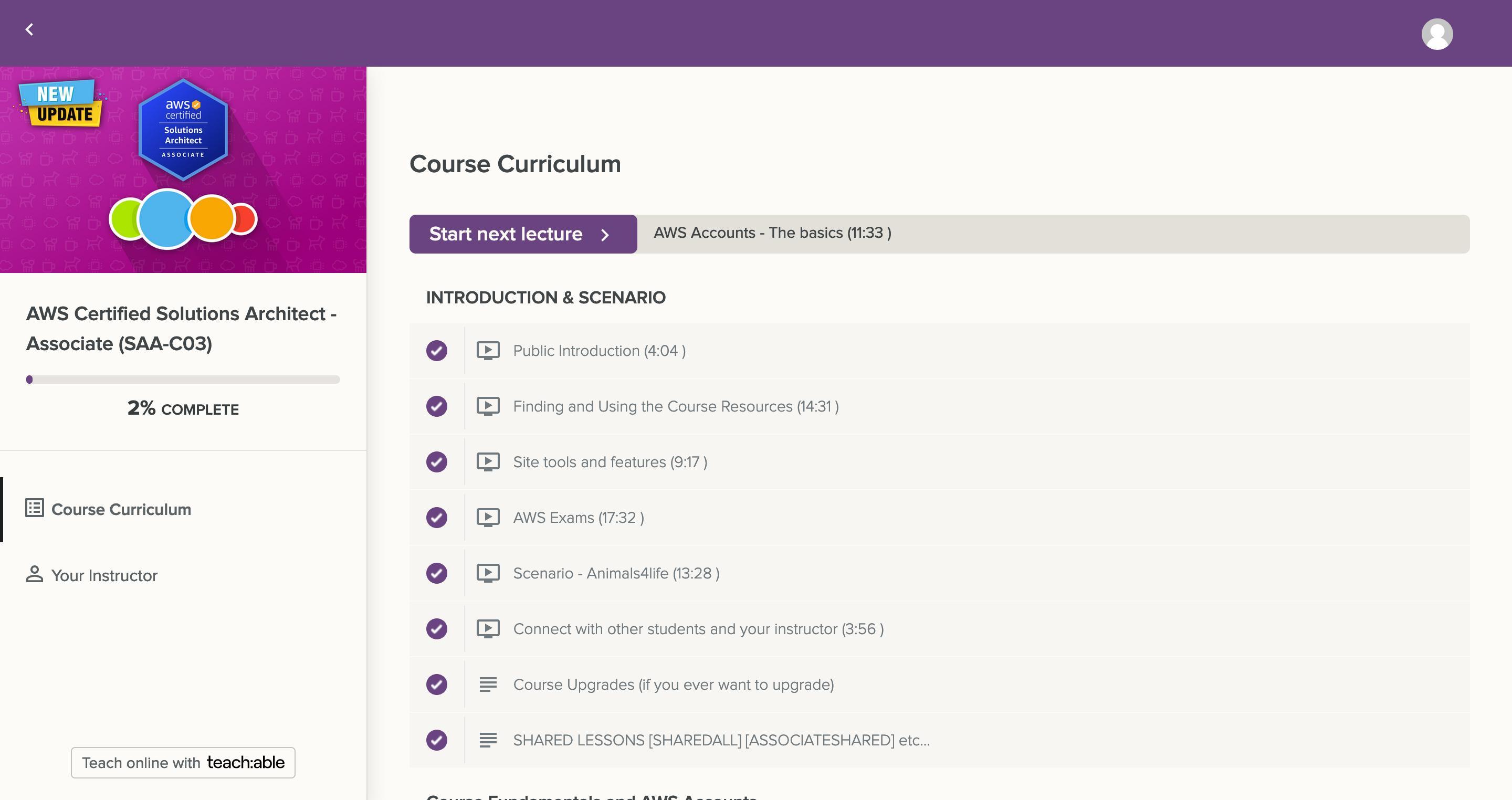Click the Your Instructor person icon

point(34,575)
